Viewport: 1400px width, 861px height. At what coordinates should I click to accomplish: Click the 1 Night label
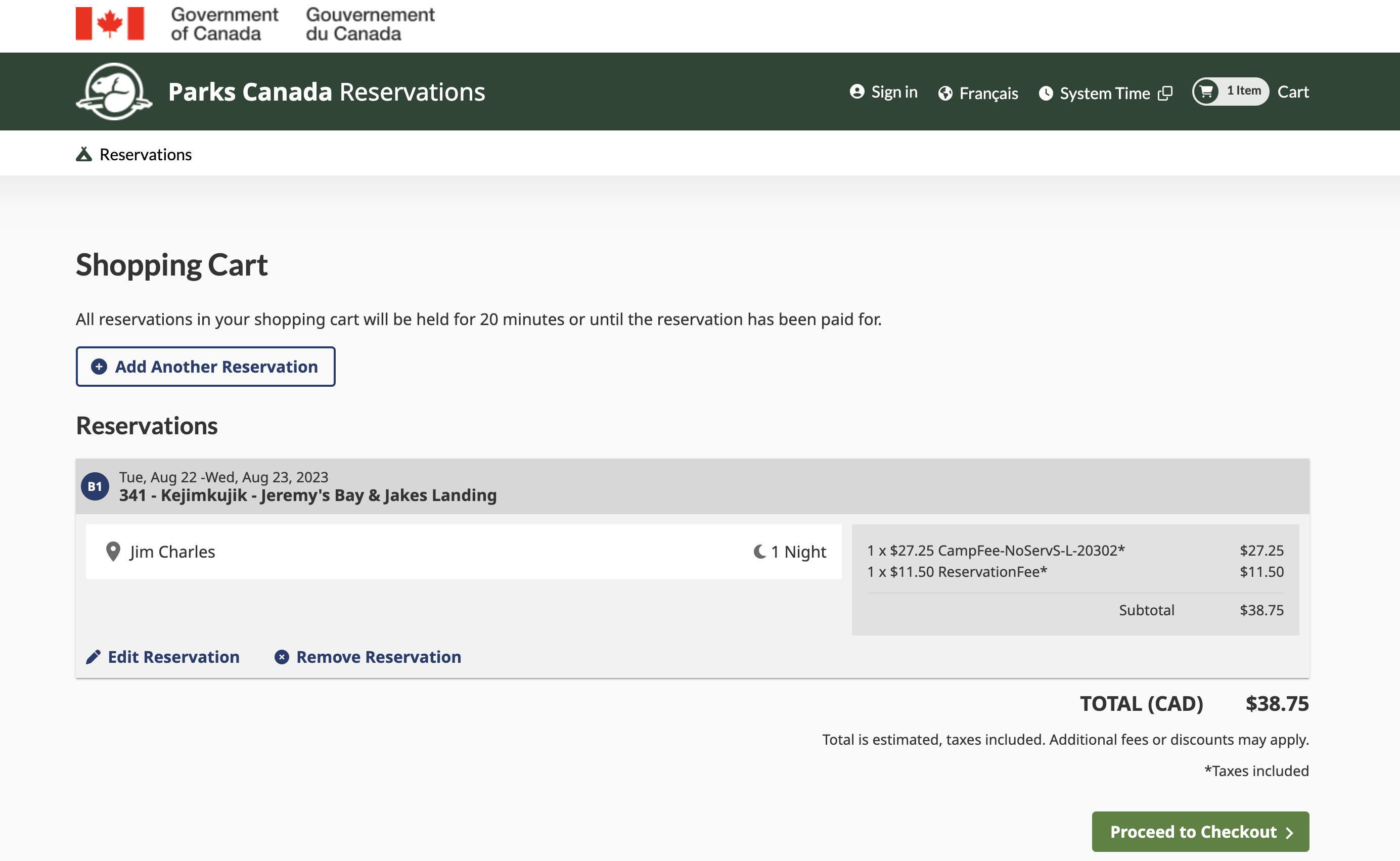pyautogui.click(x=798, y=552)
